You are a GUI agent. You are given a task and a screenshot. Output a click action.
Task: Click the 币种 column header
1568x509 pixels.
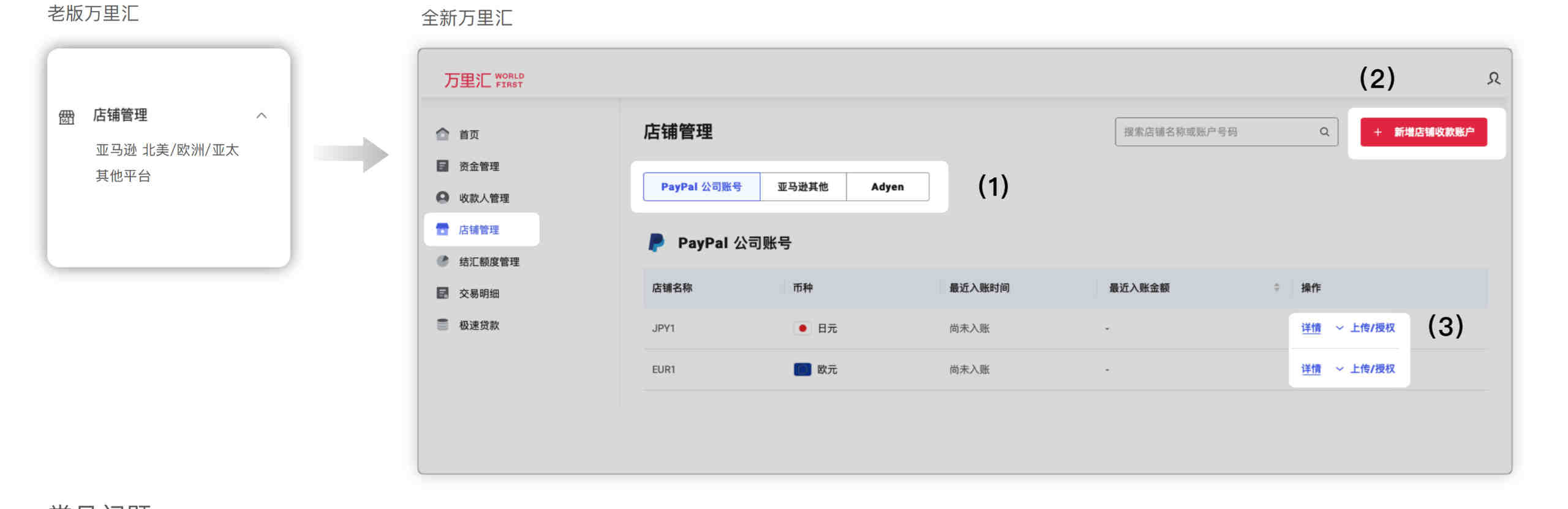point(803,288)
